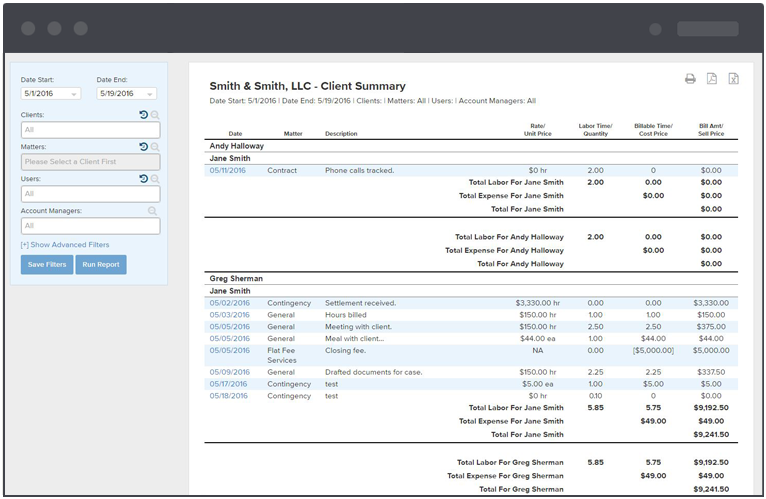Focus the Clients input field
This screenshot has height=499, width=766.
coord(90,130)
